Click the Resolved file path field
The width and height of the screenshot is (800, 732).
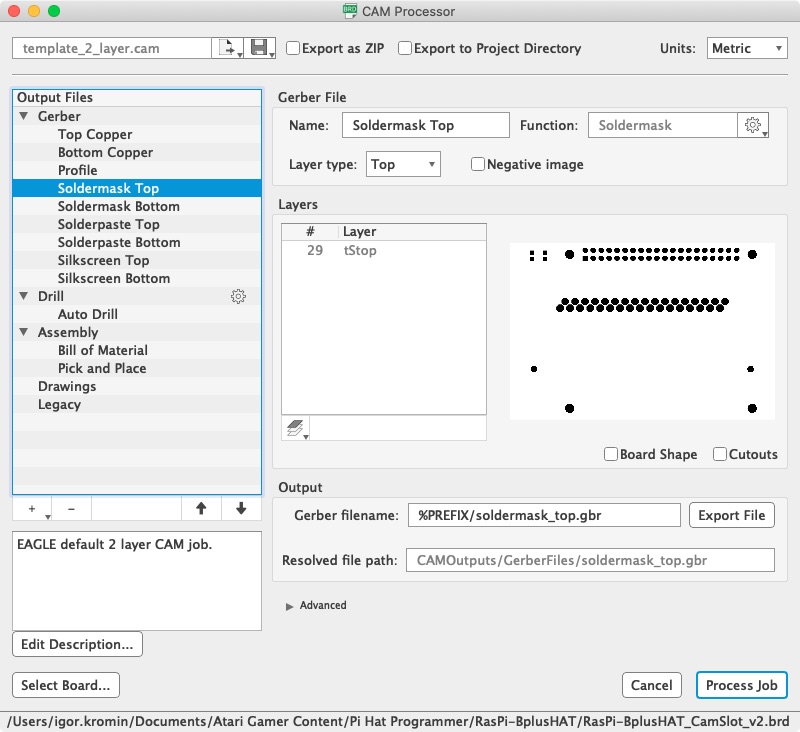pos(590,560)
